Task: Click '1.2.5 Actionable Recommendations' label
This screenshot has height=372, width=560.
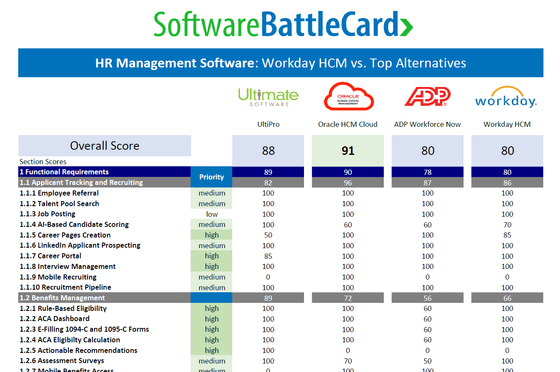Action: pos(79,350)
